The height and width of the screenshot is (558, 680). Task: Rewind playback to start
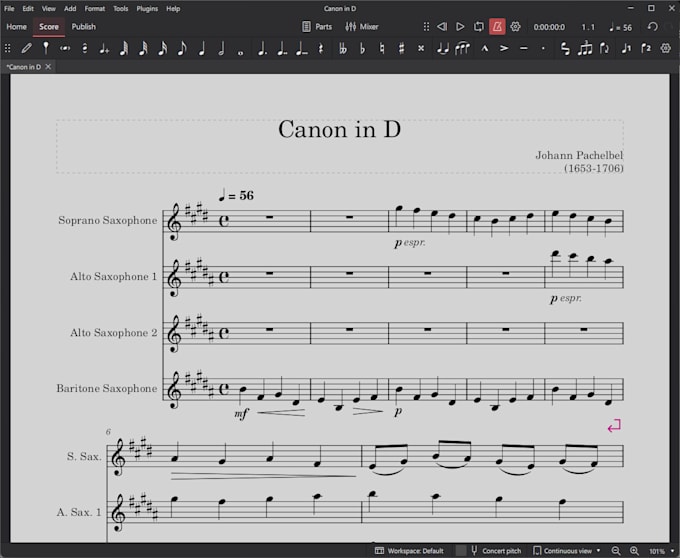(442, 27)
